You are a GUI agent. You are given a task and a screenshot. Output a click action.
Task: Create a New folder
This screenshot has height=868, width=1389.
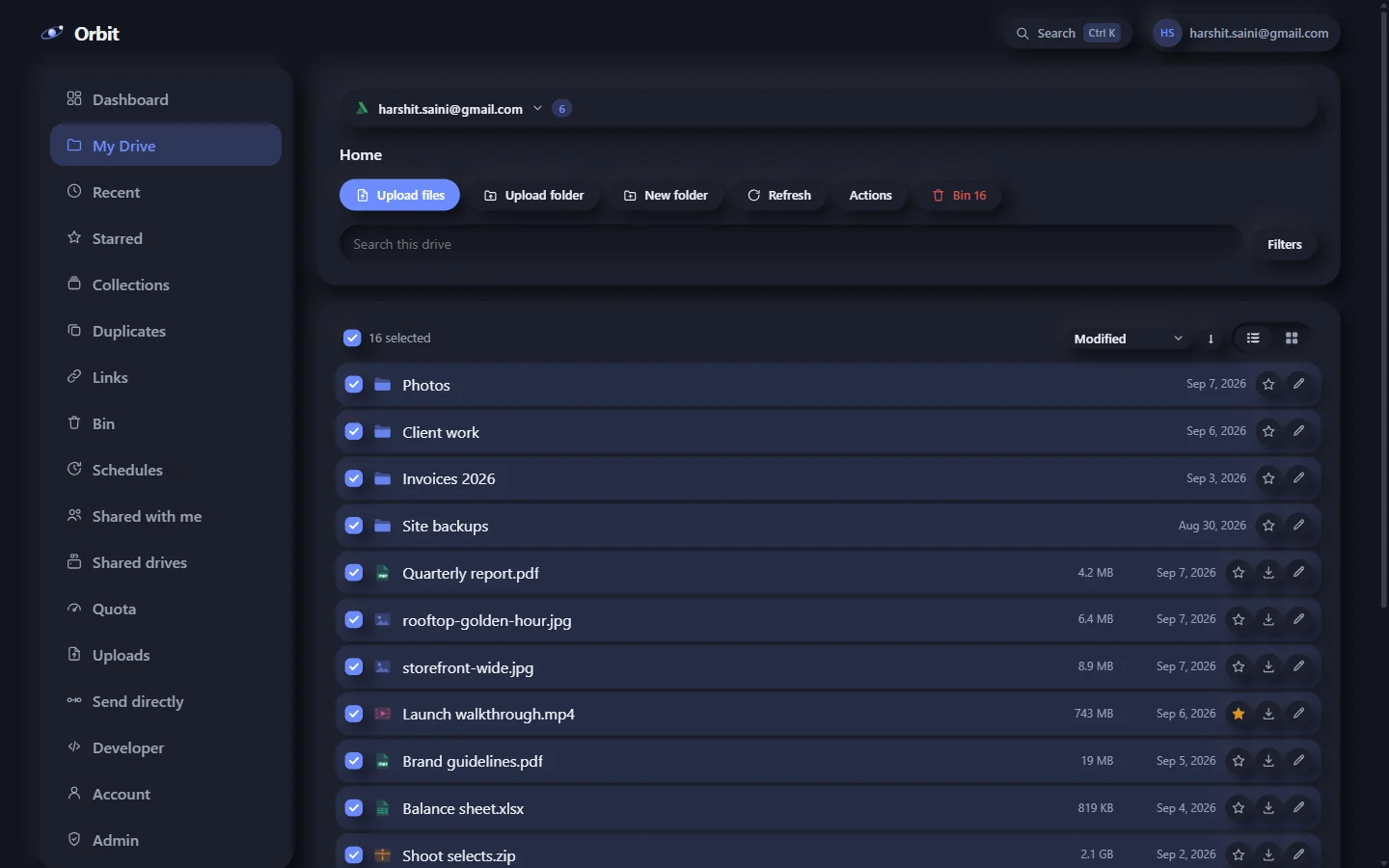pos(666,196)
